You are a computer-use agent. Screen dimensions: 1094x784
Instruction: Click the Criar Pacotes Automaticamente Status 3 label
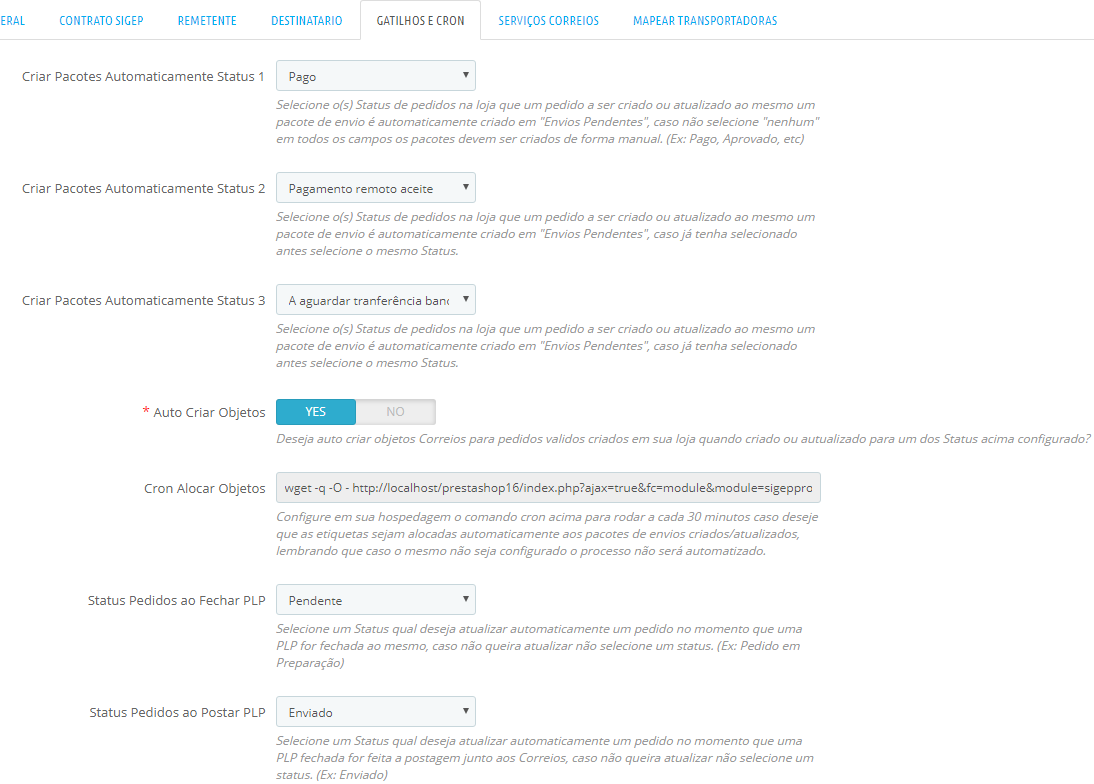pos(143,301)
